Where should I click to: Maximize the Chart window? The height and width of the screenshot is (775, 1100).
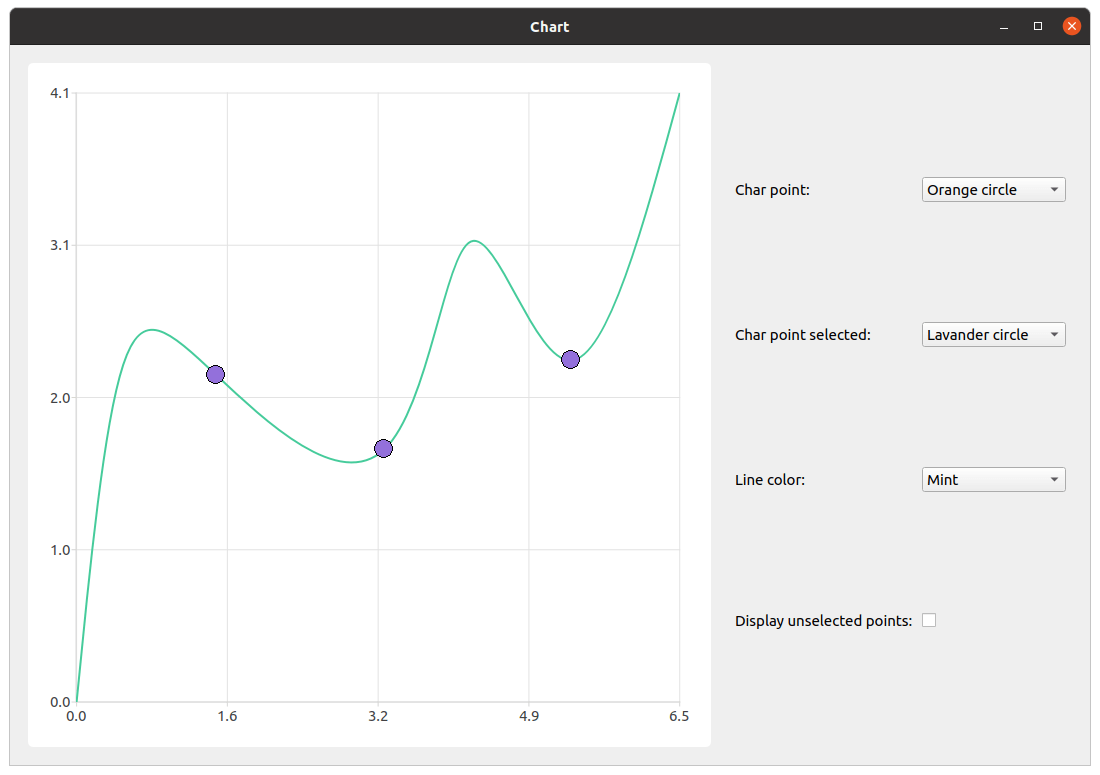(1037, 26)
